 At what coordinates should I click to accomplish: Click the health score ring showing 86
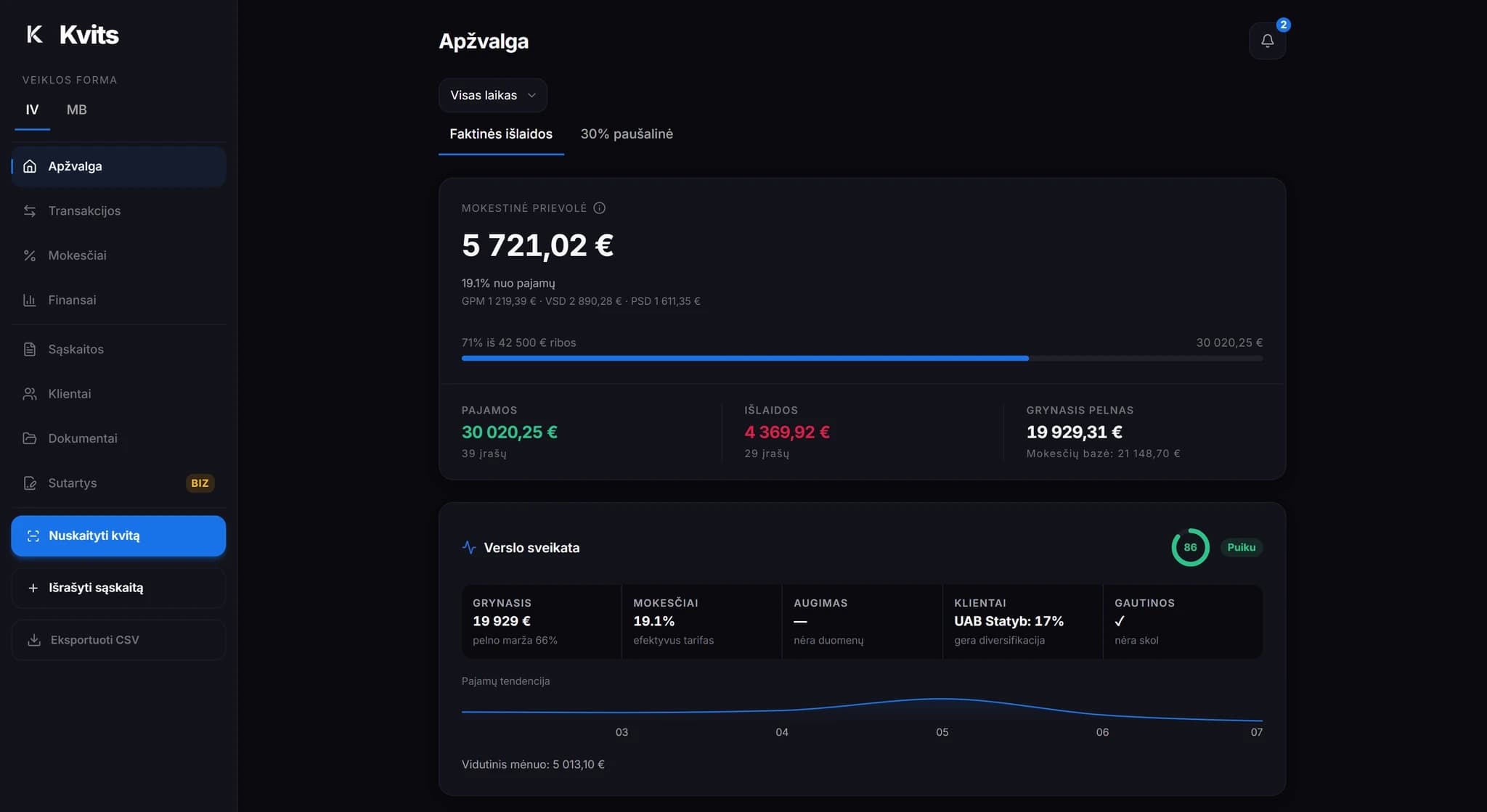point(1190,547)
